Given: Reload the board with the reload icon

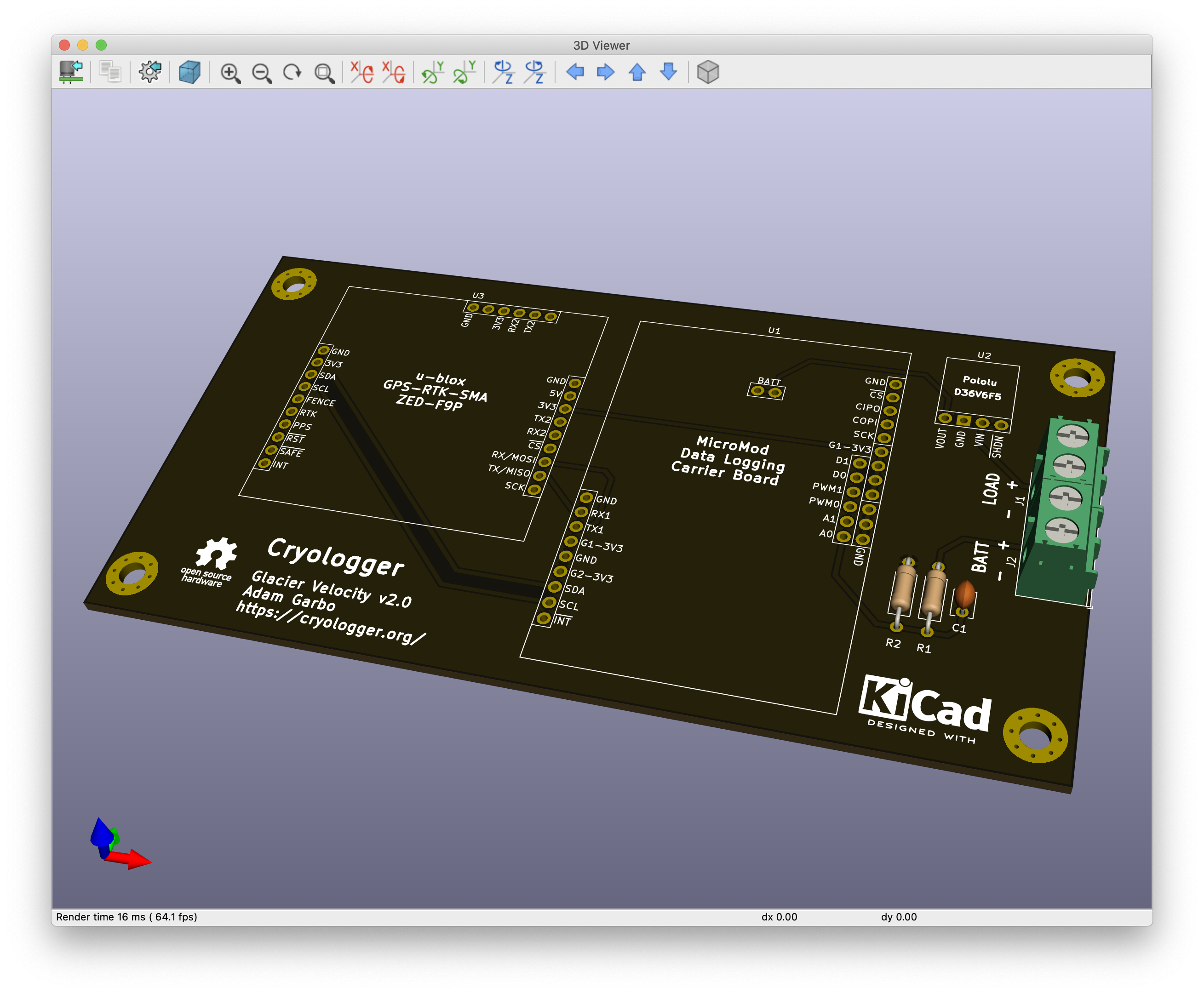Looking at the screenshot, I should coord(71,72).
